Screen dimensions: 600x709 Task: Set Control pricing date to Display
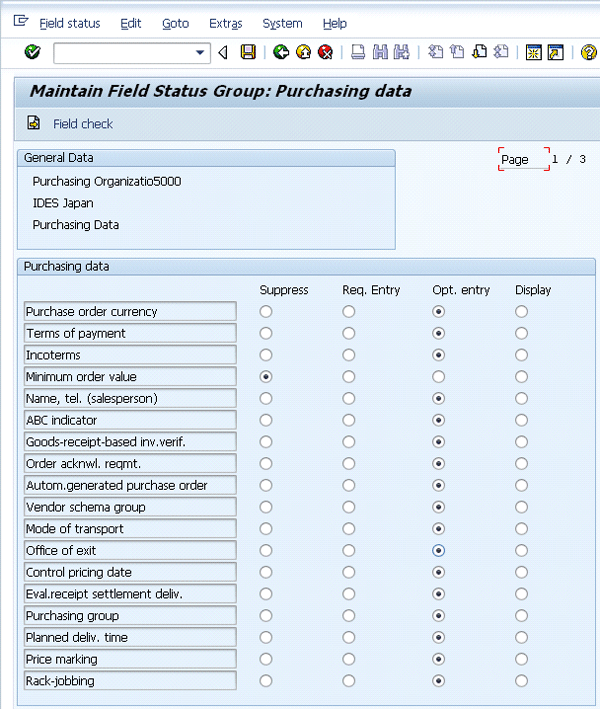[521, 572]
